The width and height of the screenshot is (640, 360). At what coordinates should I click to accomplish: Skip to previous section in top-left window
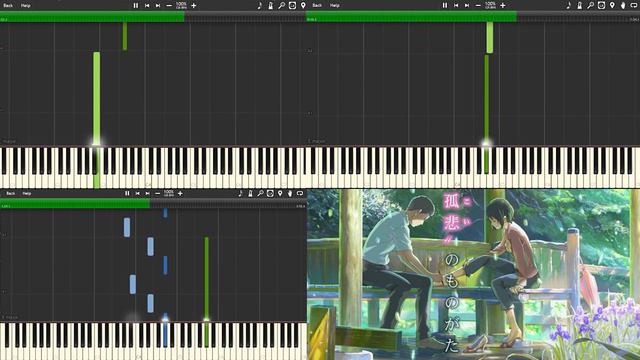click(147, 6)
